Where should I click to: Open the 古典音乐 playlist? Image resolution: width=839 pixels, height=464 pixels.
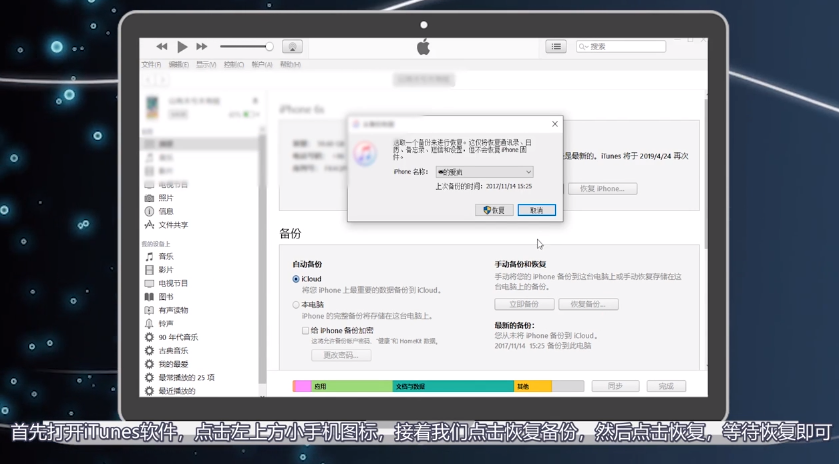click(x=173, y=351)
